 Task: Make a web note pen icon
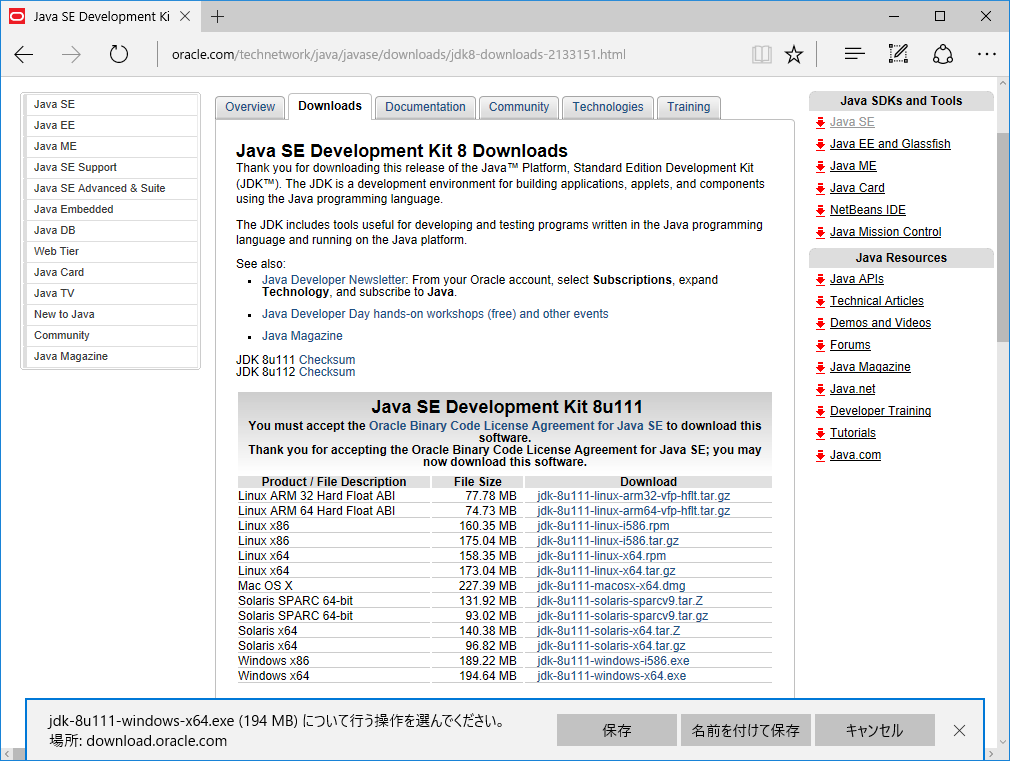pos(898,54)
